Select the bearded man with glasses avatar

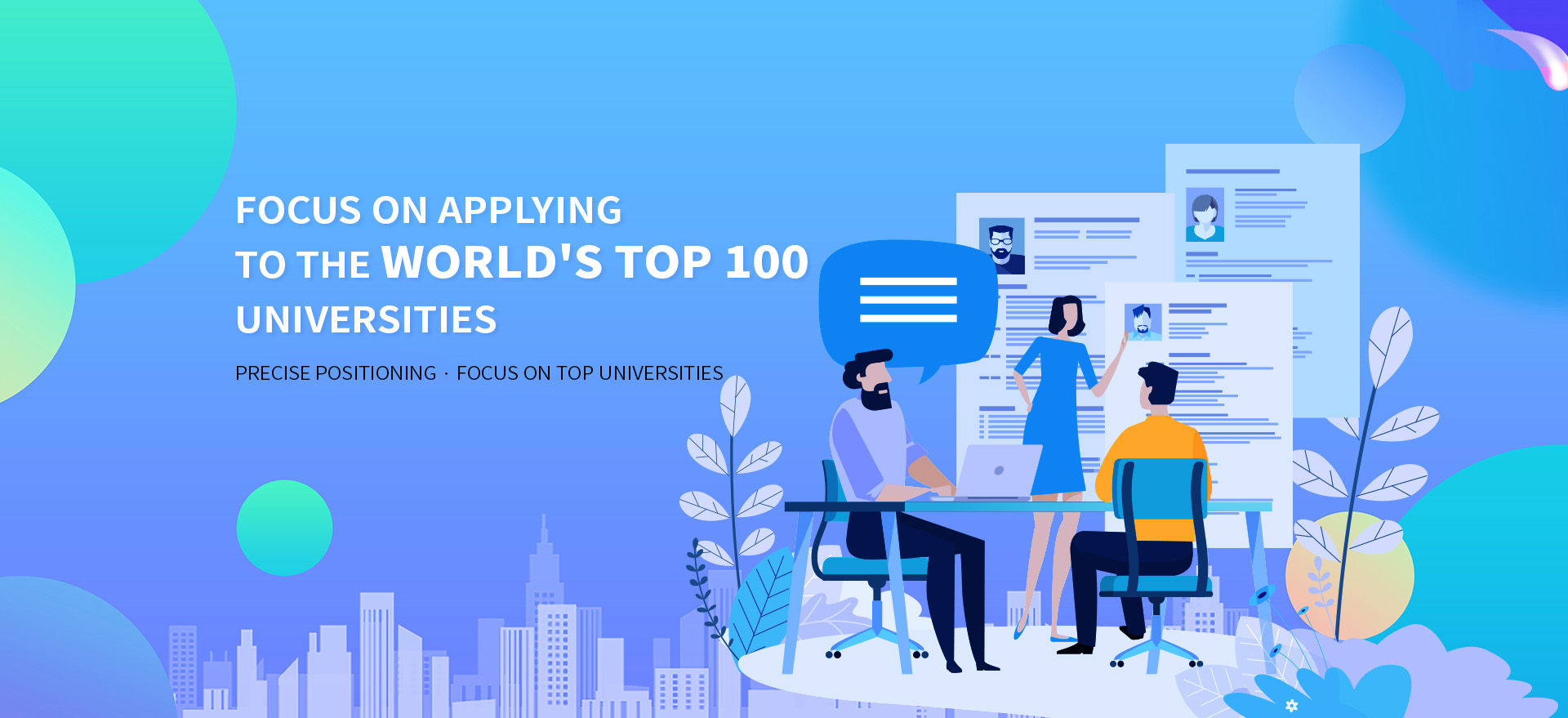pos(1001,246)
